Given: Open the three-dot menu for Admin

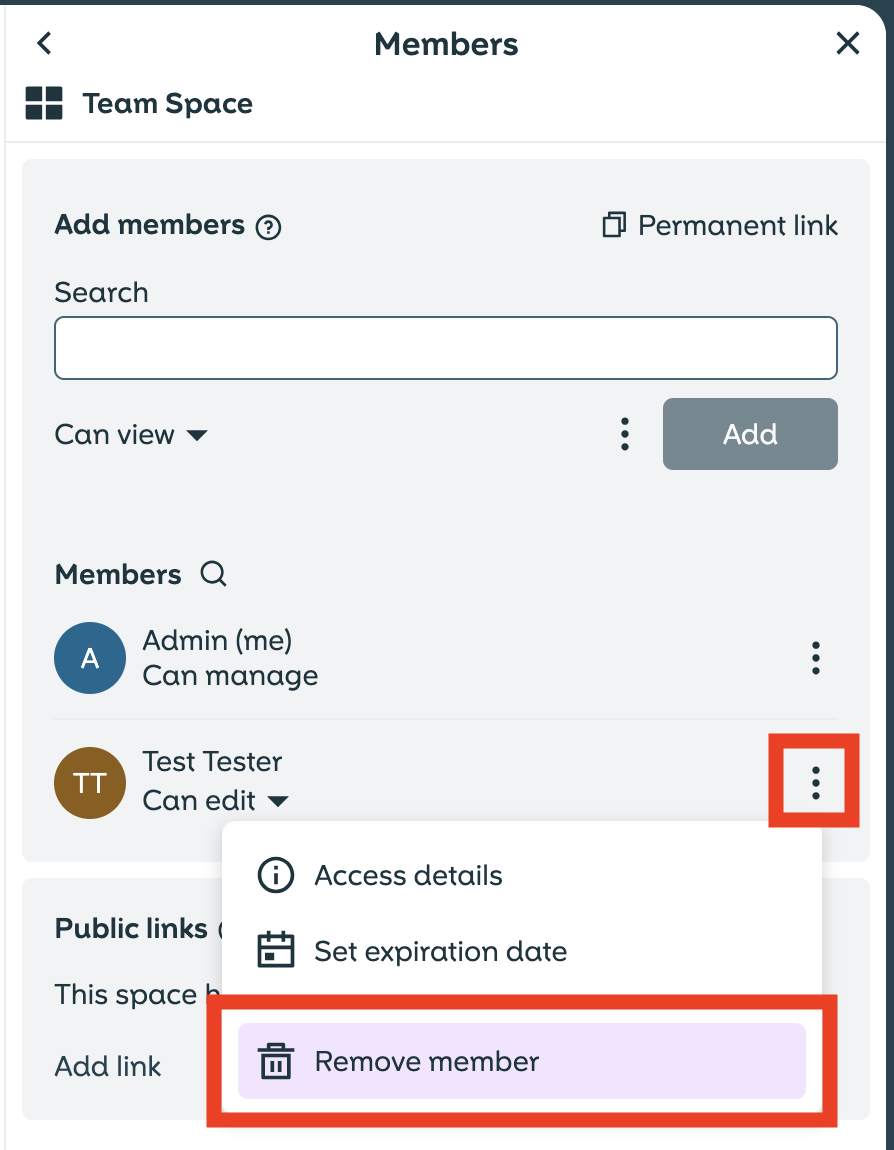Looking at the screenshot, I should 816,658.
